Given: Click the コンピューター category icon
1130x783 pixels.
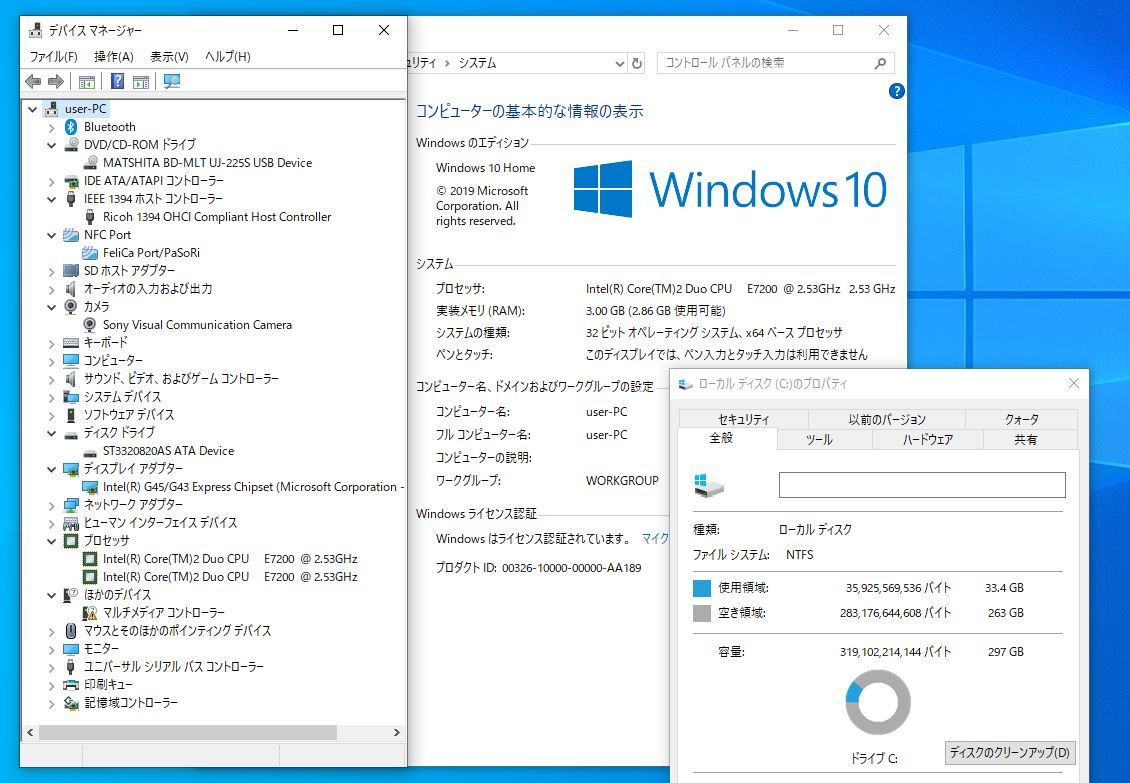Looking at the screenshot, I should pos(71,360).
